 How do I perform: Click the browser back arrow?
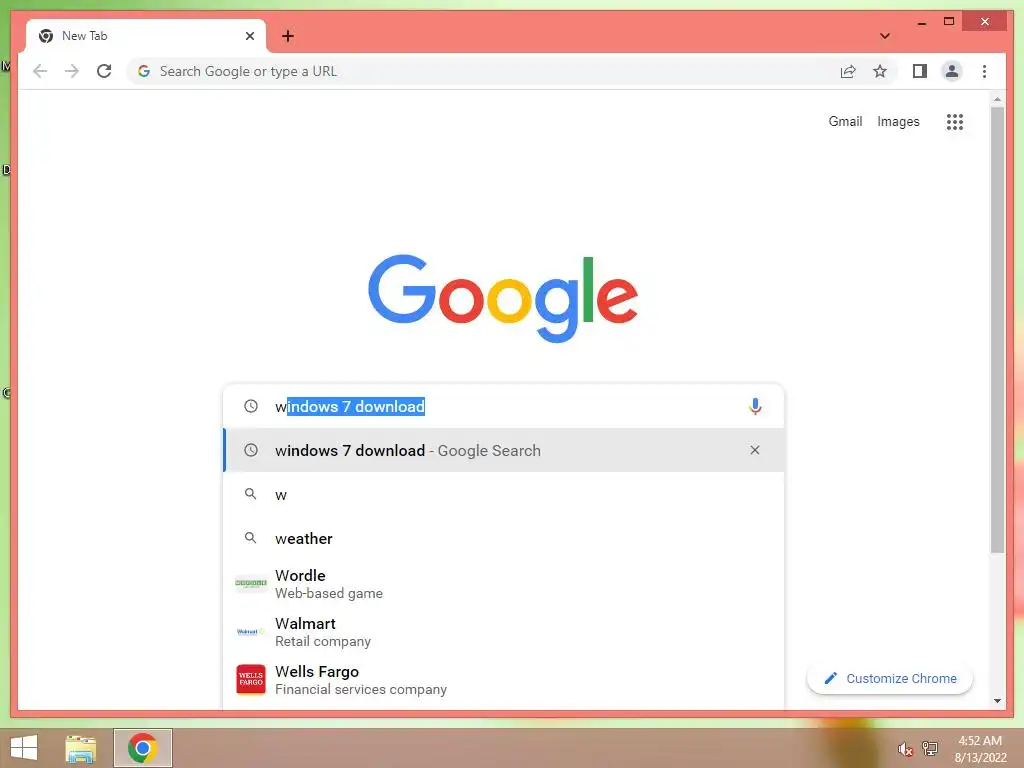coord(40,71)
